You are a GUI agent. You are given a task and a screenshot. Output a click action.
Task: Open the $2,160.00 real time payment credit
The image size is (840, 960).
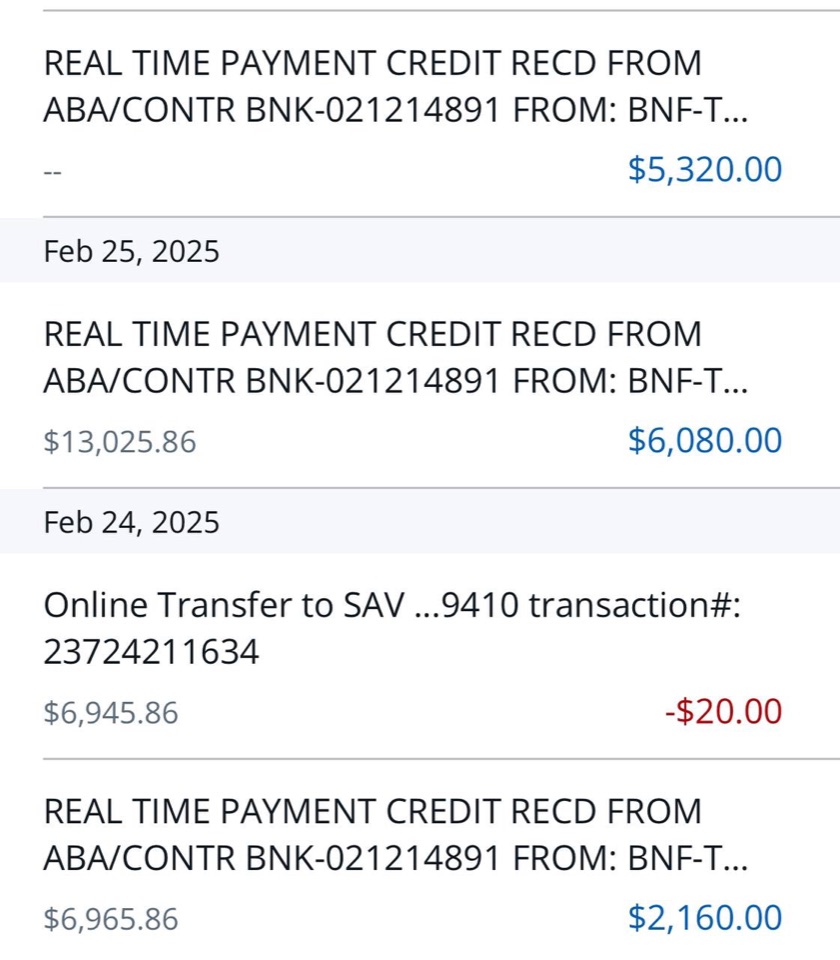coord(420,860)
